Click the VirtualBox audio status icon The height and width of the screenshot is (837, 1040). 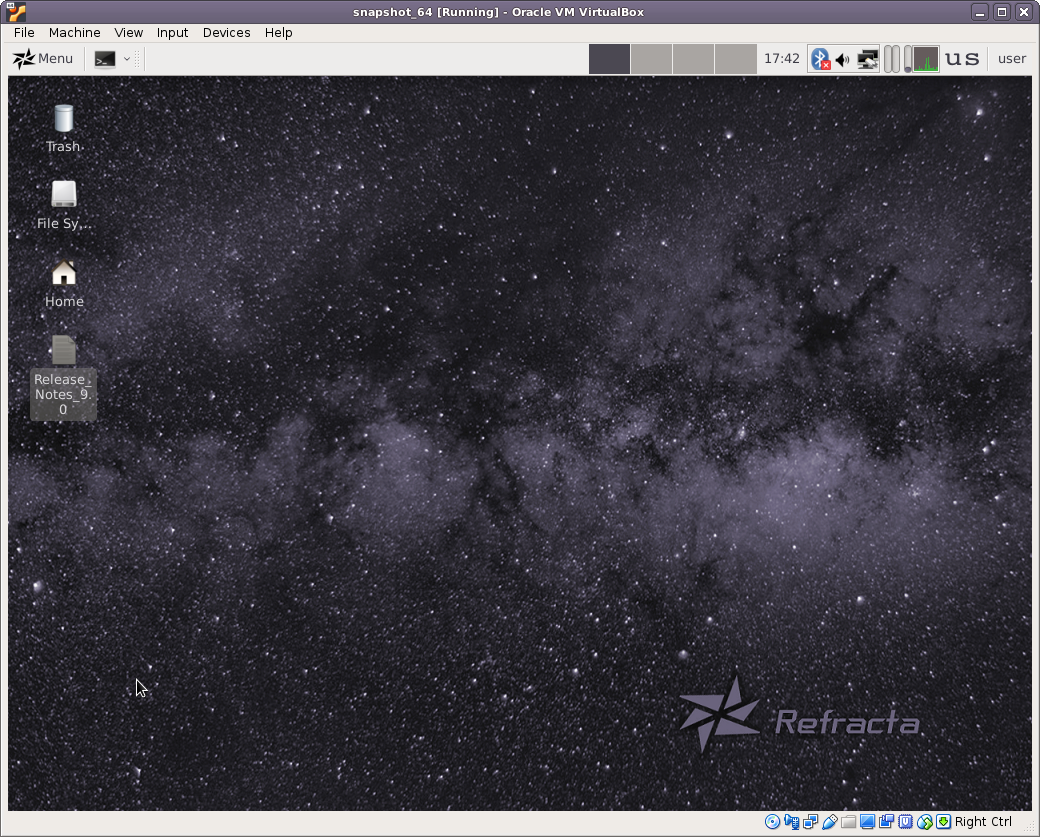coord(791,822)
